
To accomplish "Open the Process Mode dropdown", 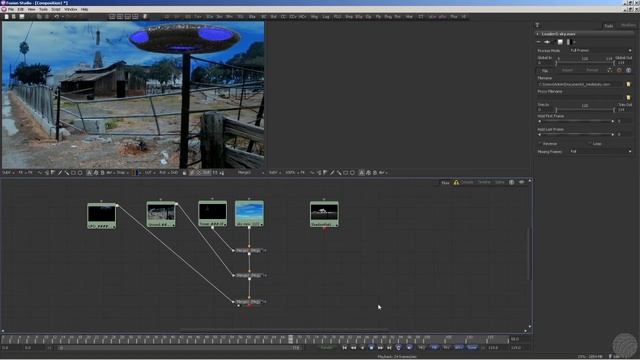I will (600, 51).
